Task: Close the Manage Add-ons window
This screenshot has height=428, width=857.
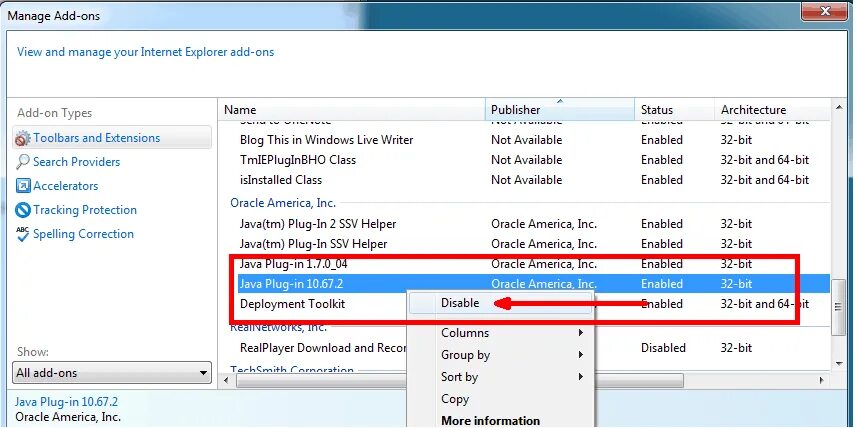Action: point(824,10)
